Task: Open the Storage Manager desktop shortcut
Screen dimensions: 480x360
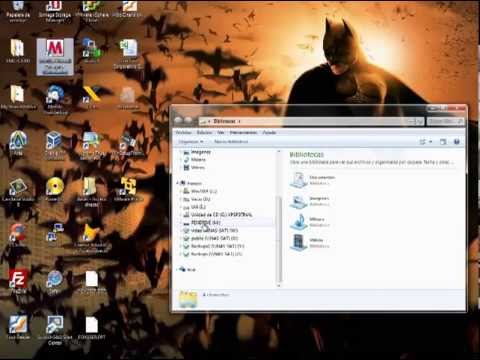Action: pyautogui.click(x=54, y=11)
